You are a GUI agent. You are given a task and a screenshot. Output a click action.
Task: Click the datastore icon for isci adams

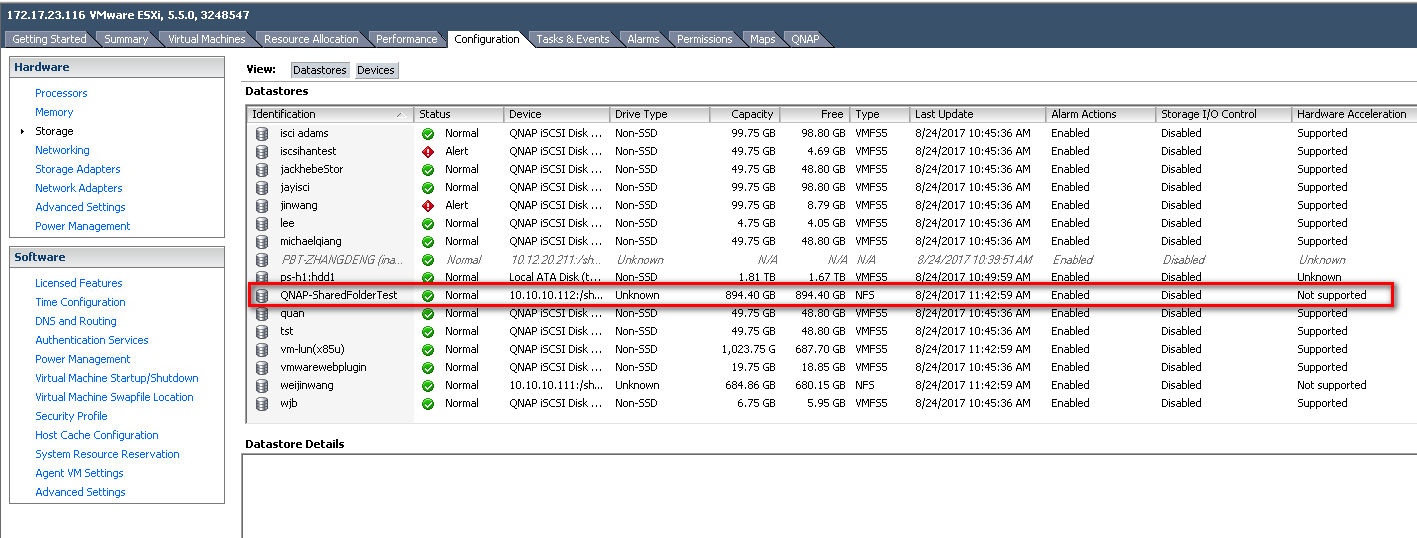tap(262, 133)
